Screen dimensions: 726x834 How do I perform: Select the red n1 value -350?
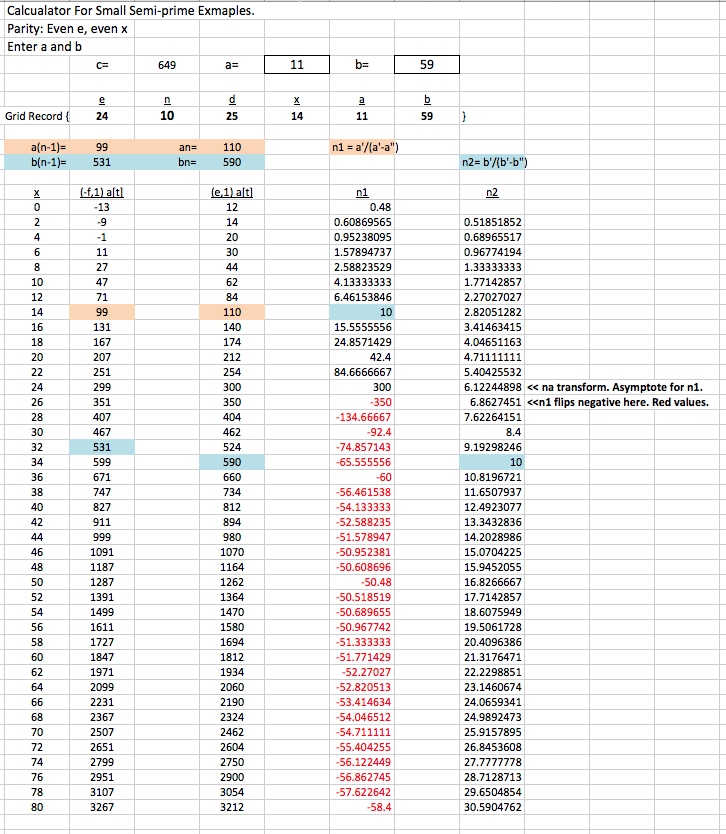380,402
